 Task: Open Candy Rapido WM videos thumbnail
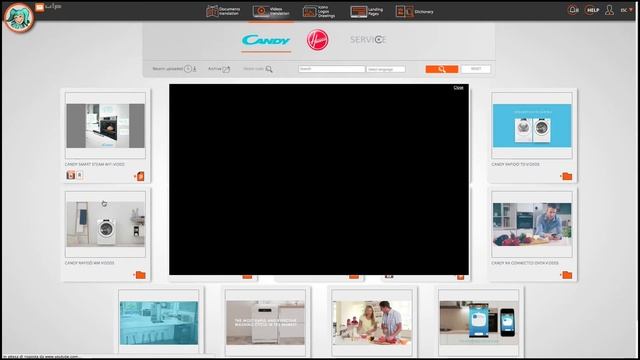point(105,224)
